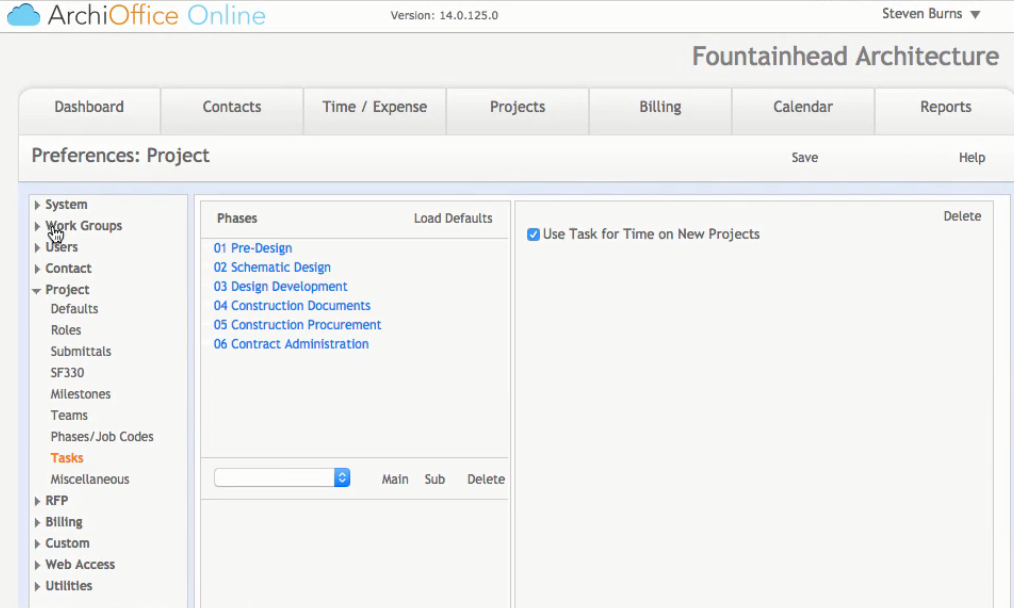Image resolution: width=1014 pixels, height=608 pixels.
Task: Open Phases/Job Codes preferences
Action: pos(102,437)
